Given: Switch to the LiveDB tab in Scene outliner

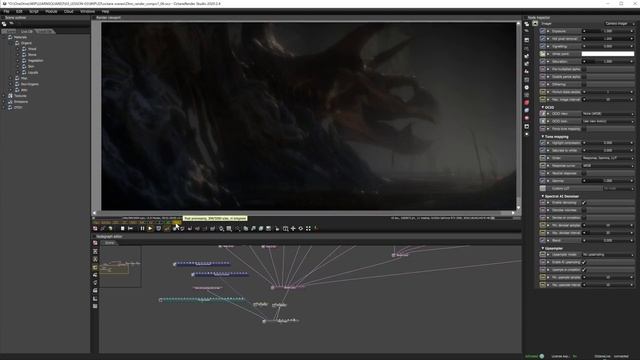Looking at the screenshot, I should click(x=27, y=31).
